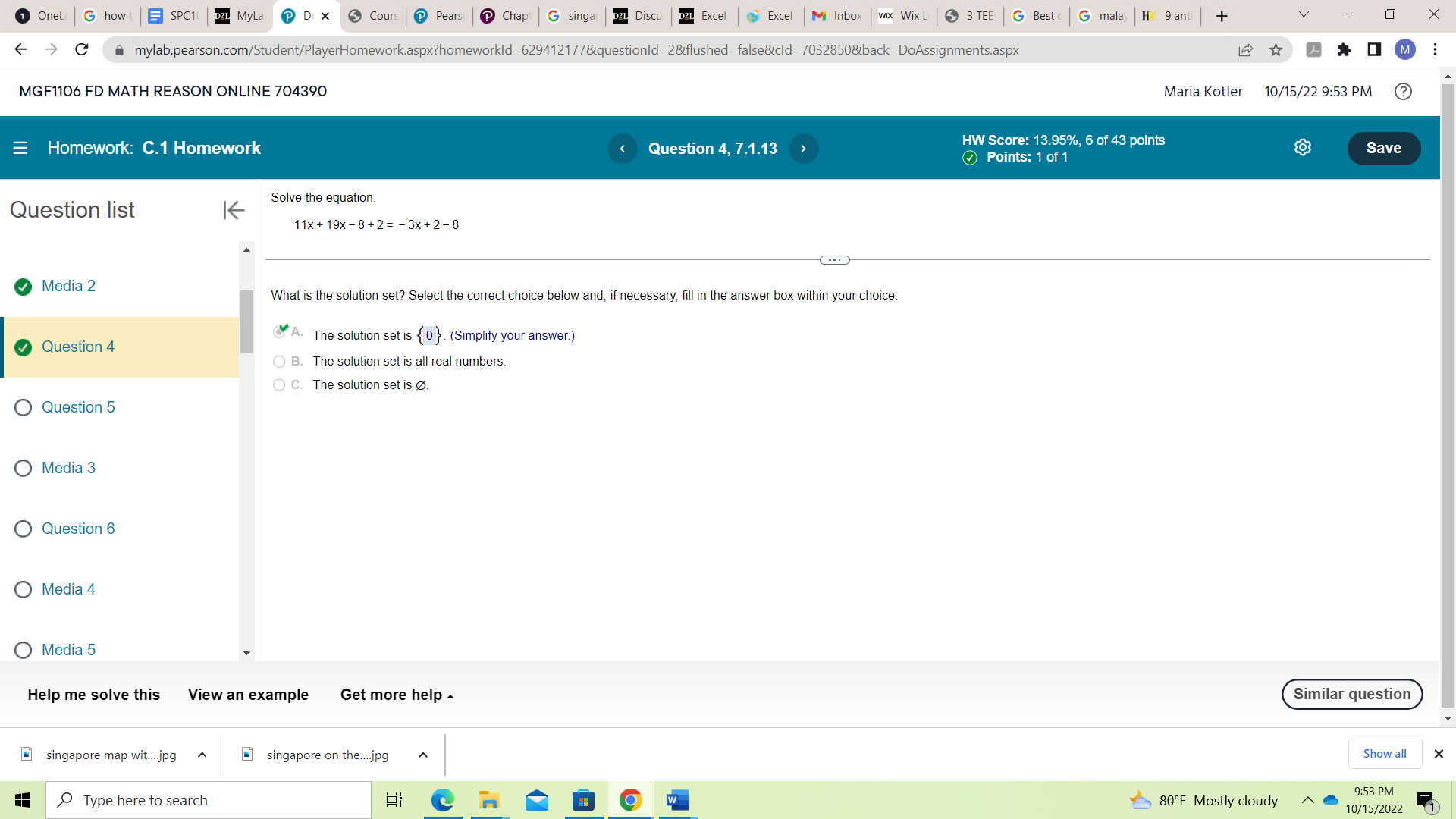Expand the ellipsis divider handle
Image resolution: width=1456 pixels, height=819 pixels.
pos(834,260)
